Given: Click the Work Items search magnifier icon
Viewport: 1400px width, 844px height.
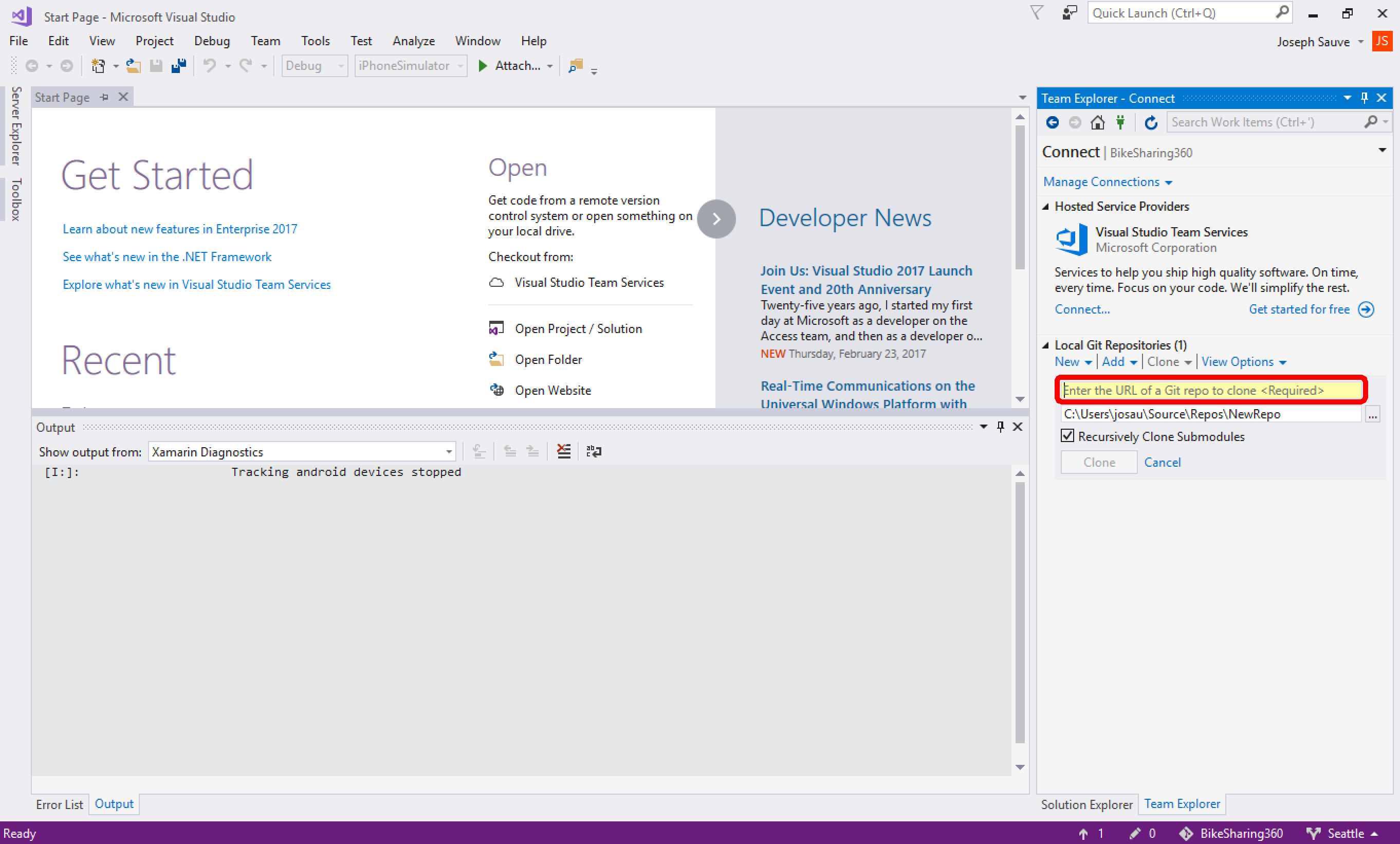Looking at the screenshot, I should pos(1371,122).
